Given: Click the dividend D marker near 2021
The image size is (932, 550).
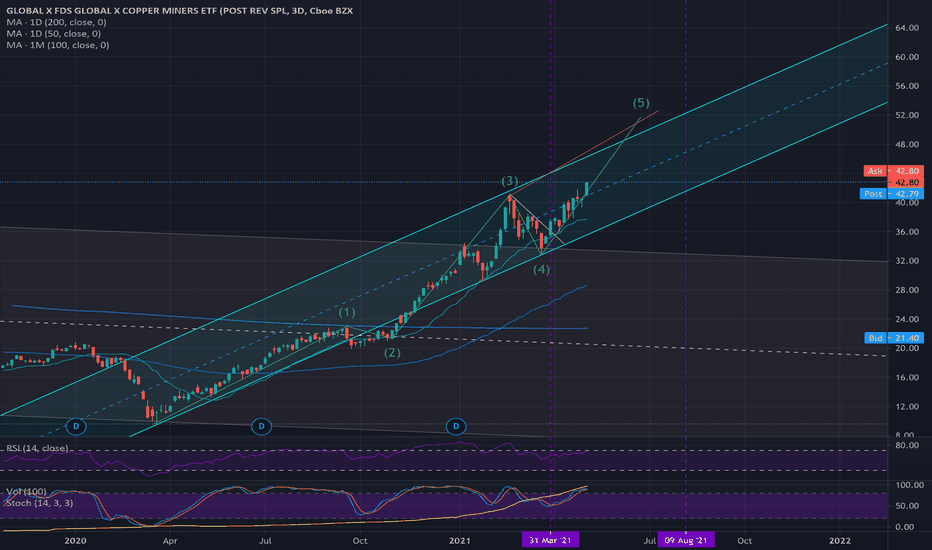Looking at the screenshot, I should (x=456, y=426).
